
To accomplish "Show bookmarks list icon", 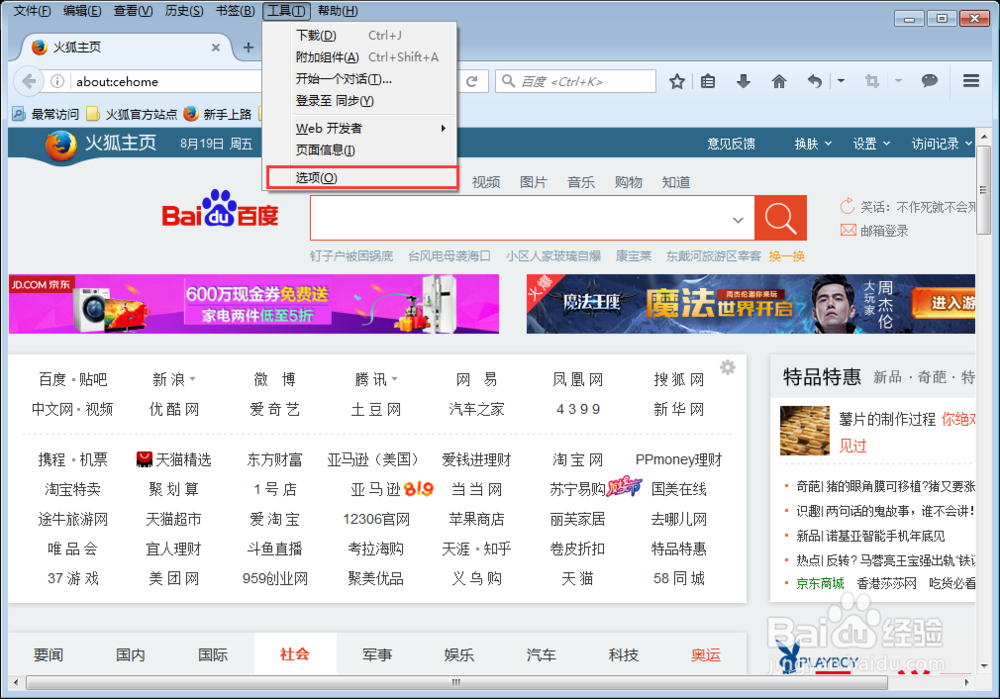I will point(708,81).
